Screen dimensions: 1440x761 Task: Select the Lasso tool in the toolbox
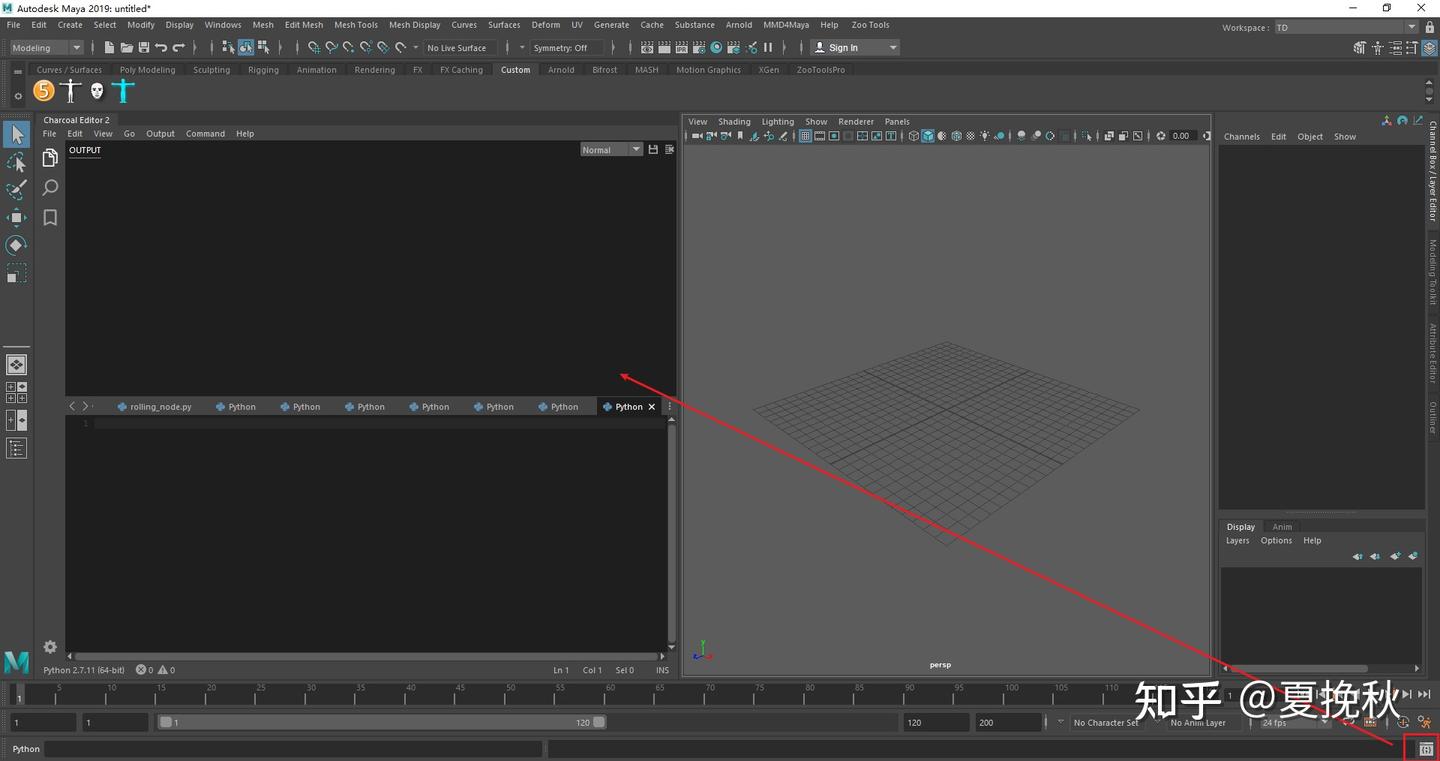[16, 162]
